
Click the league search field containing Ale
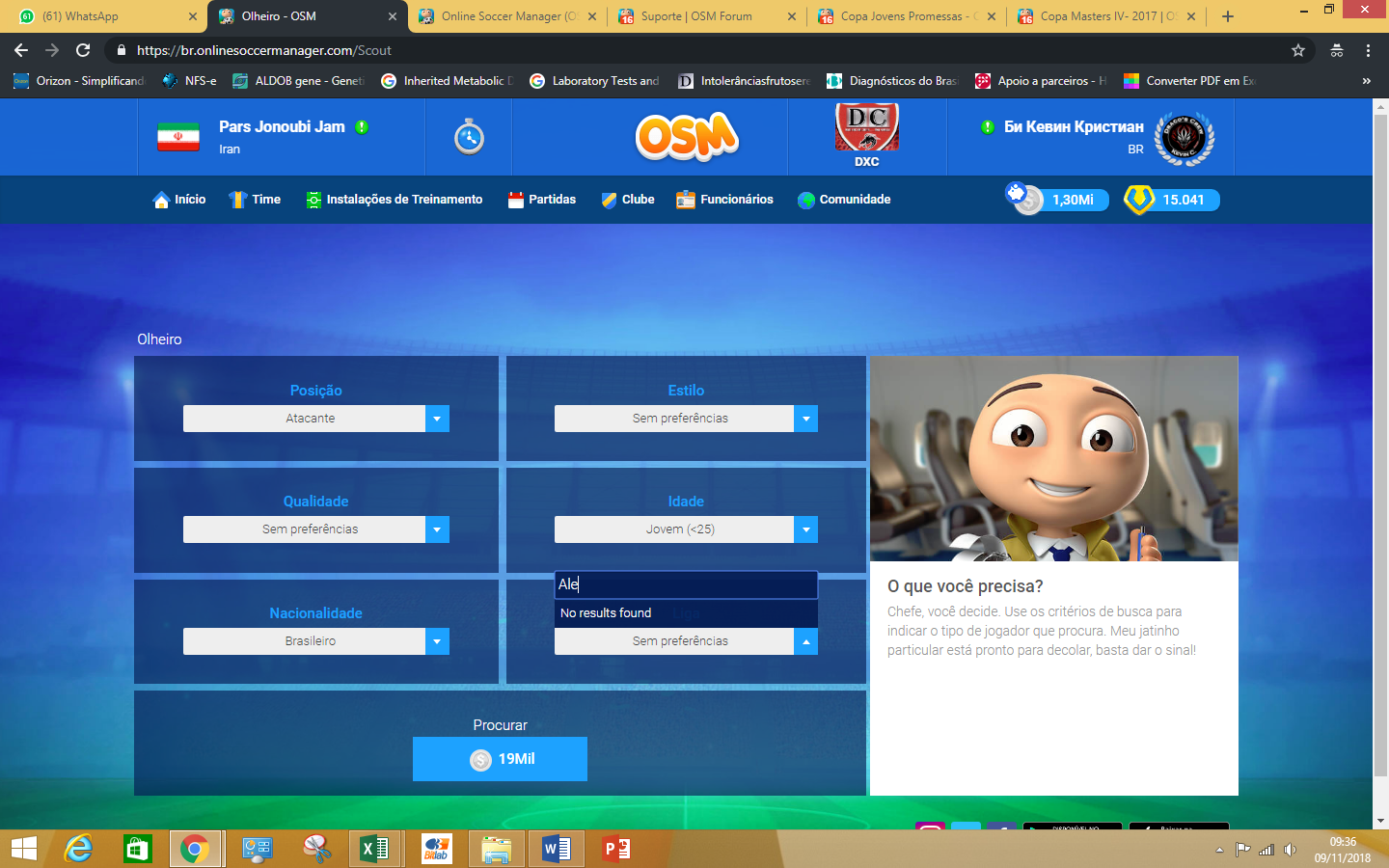pyautogui.click(x=686, y=584)
